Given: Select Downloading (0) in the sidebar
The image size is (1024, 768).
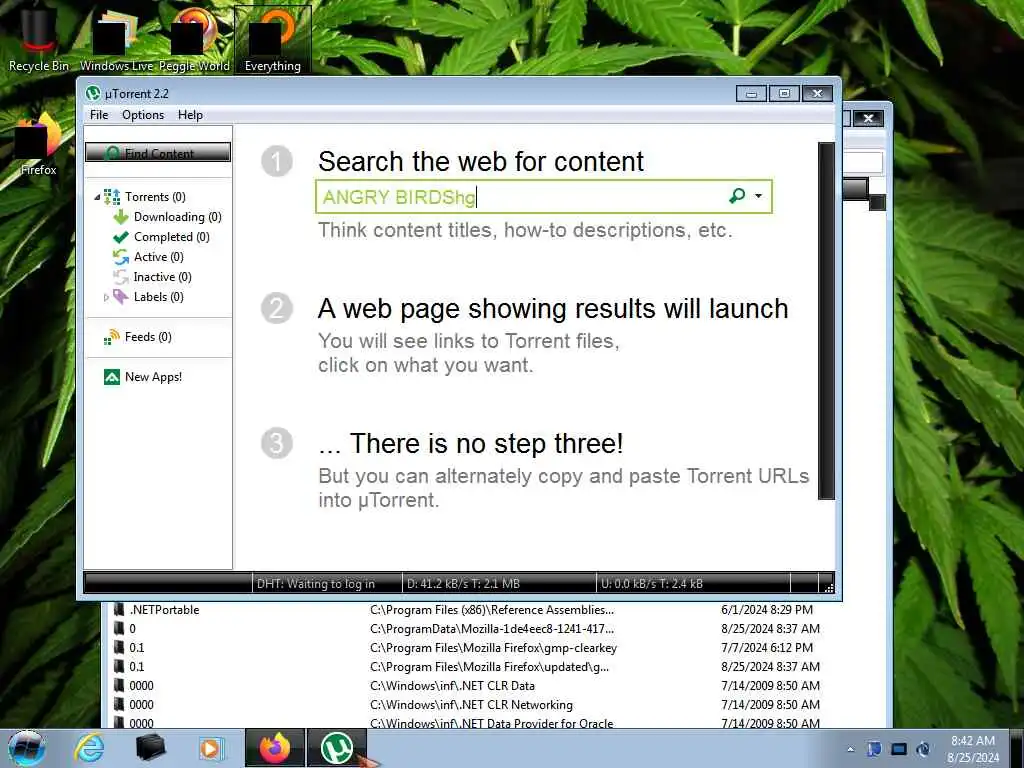Looking at the screenshot, I should (x=178, y=217).
